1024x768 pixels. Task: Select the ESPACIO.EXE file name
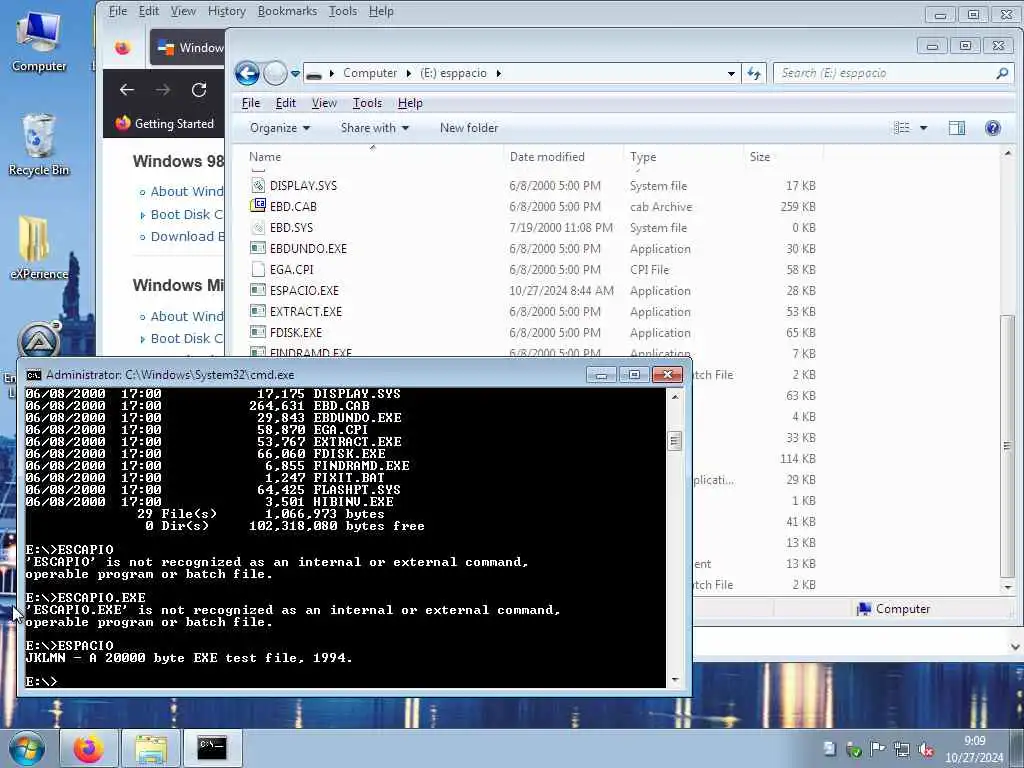(x=304, y=291)
